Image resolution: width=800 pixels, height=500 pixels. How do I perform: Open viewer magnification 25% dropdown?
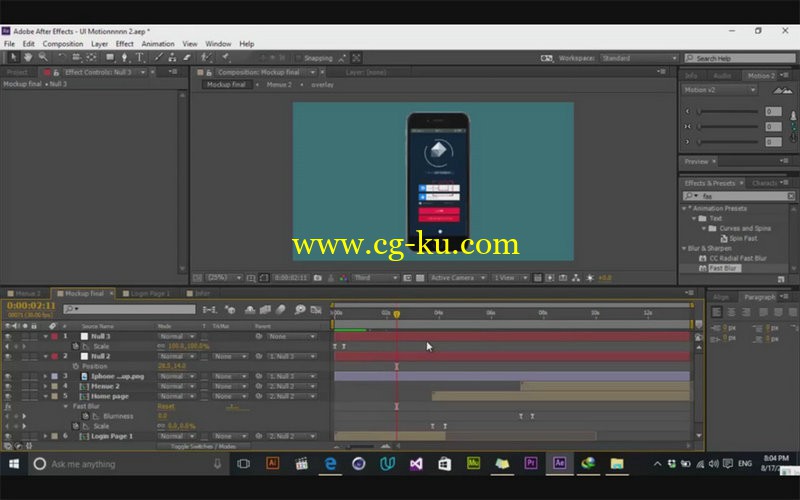223,278
